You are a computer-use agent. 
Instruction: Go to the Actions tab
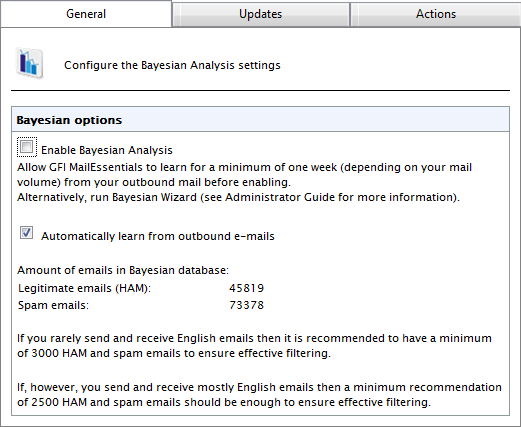(436, 14)
